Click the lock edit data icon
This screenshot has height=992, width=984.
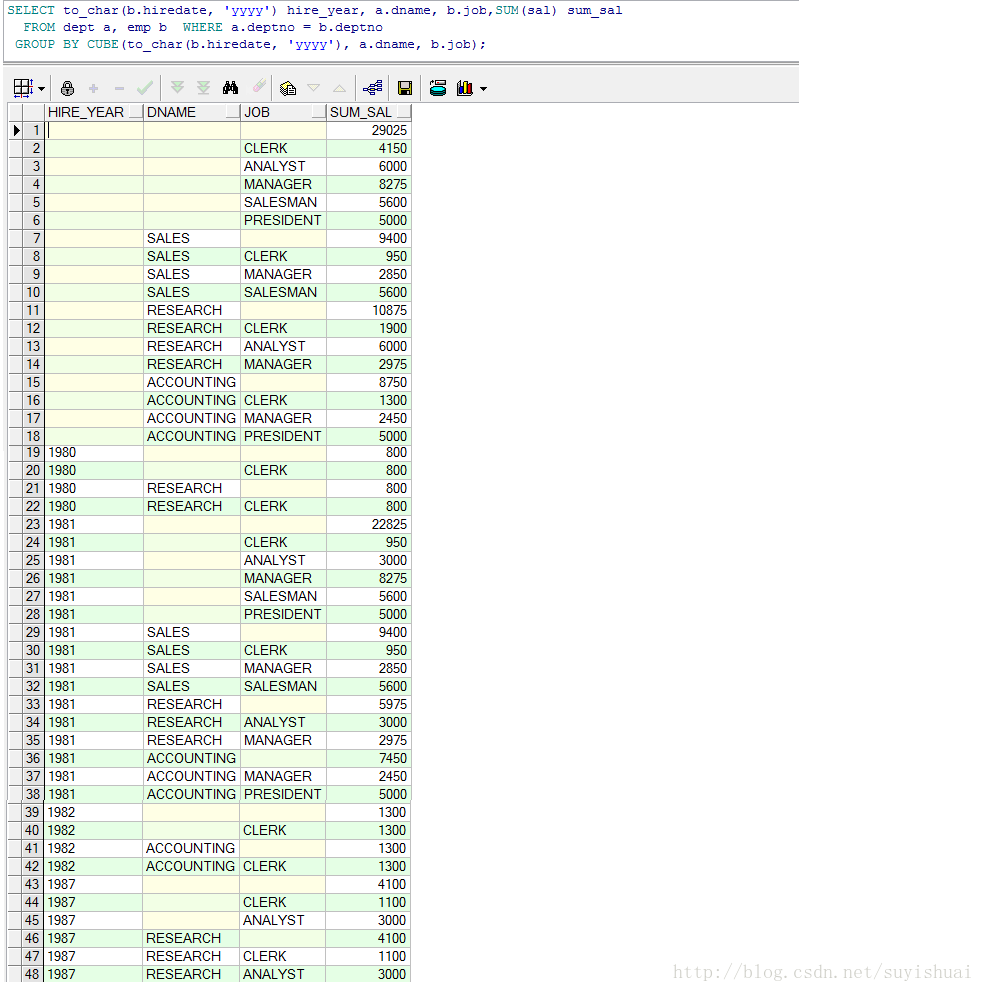pos(67,88)
